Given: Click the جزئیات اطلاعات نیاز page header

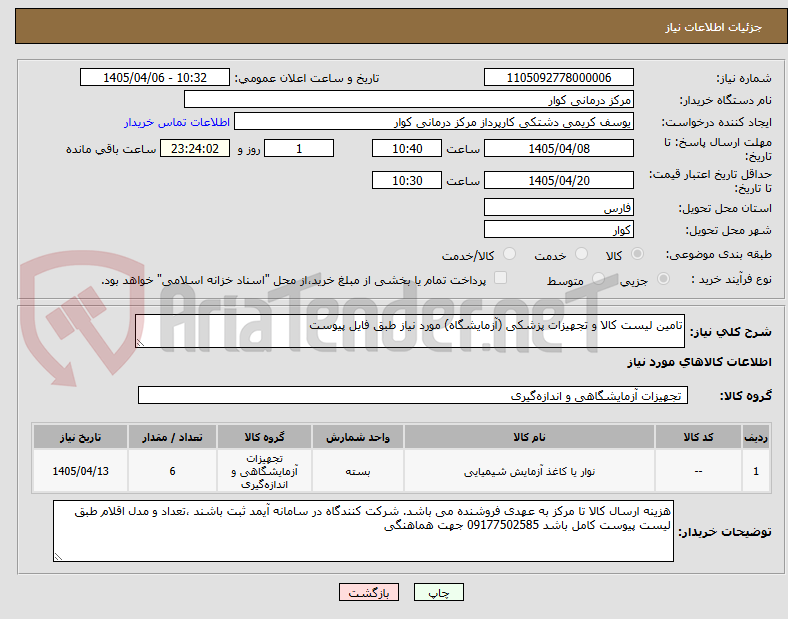Looking at the screenshot, I should point(714,27).
